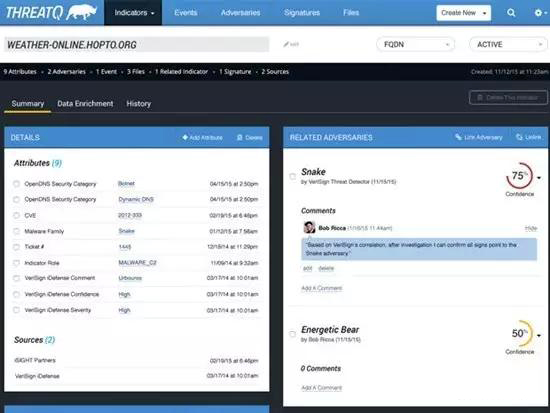Open the Snake adversary title
This screenshot has height=413, width=550.
(313, 172)
